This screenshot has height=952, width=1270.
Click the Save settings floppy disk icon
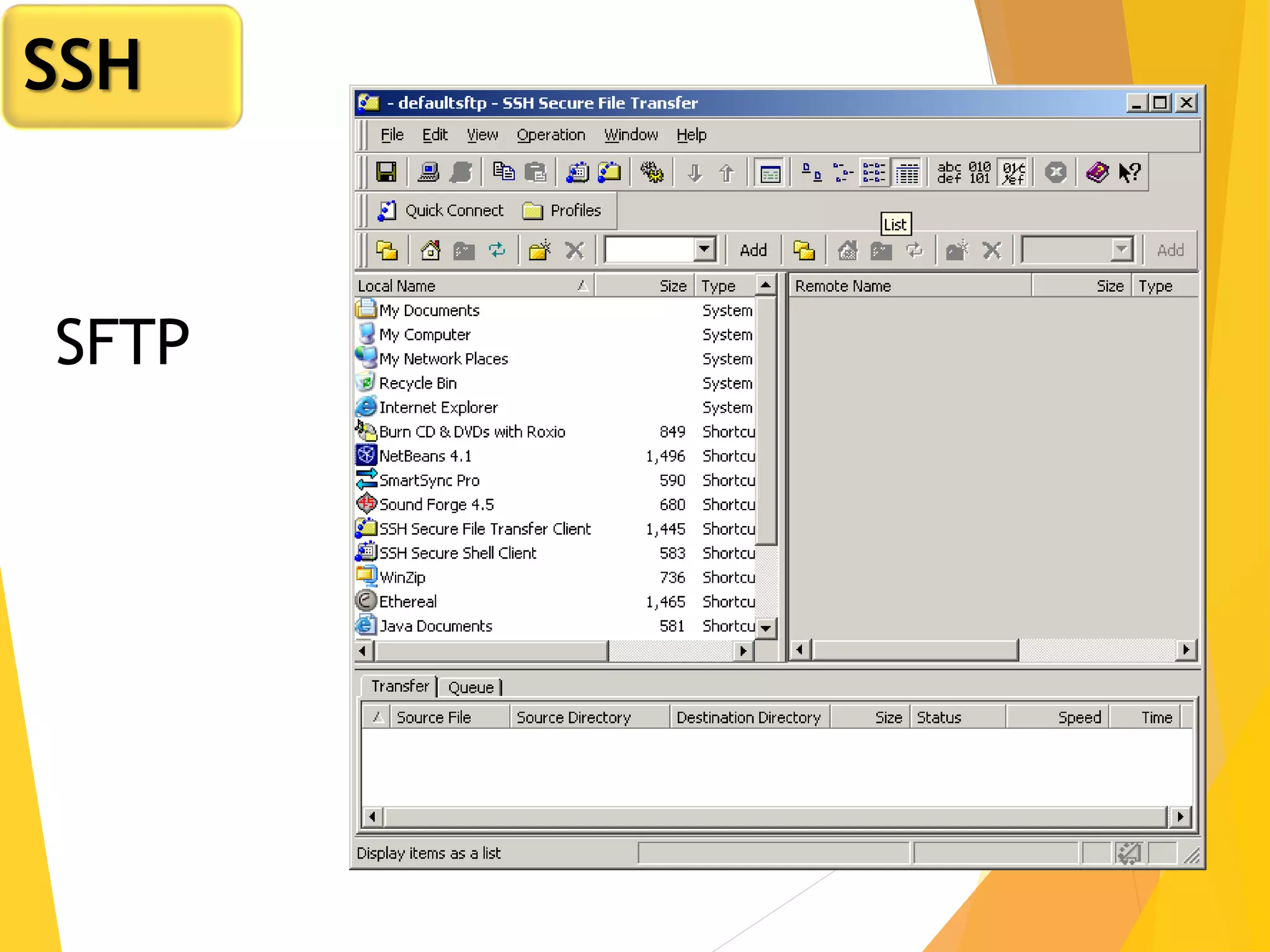point(386,172)
